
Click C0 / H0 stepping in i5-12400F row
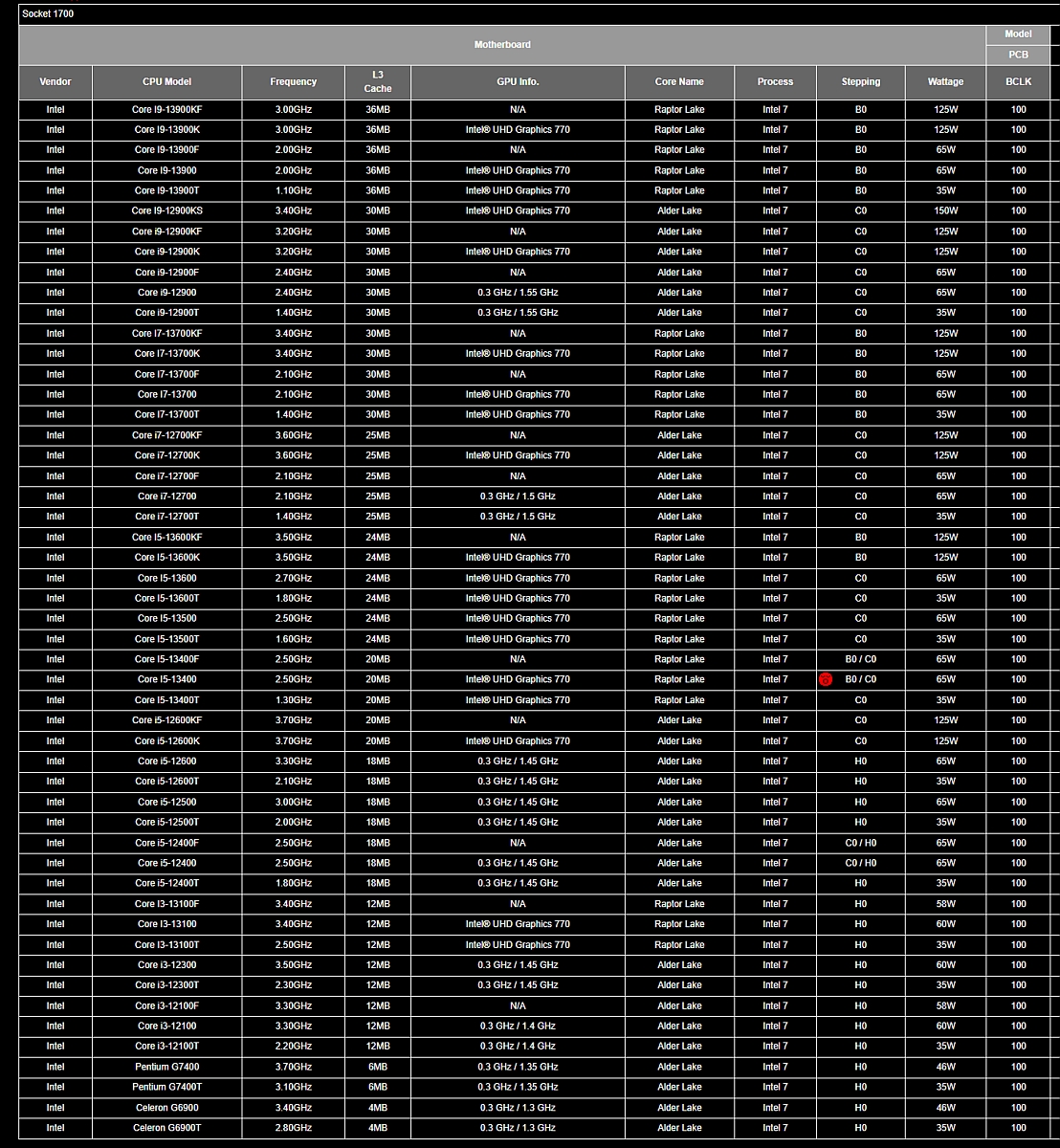coord(861,843)
